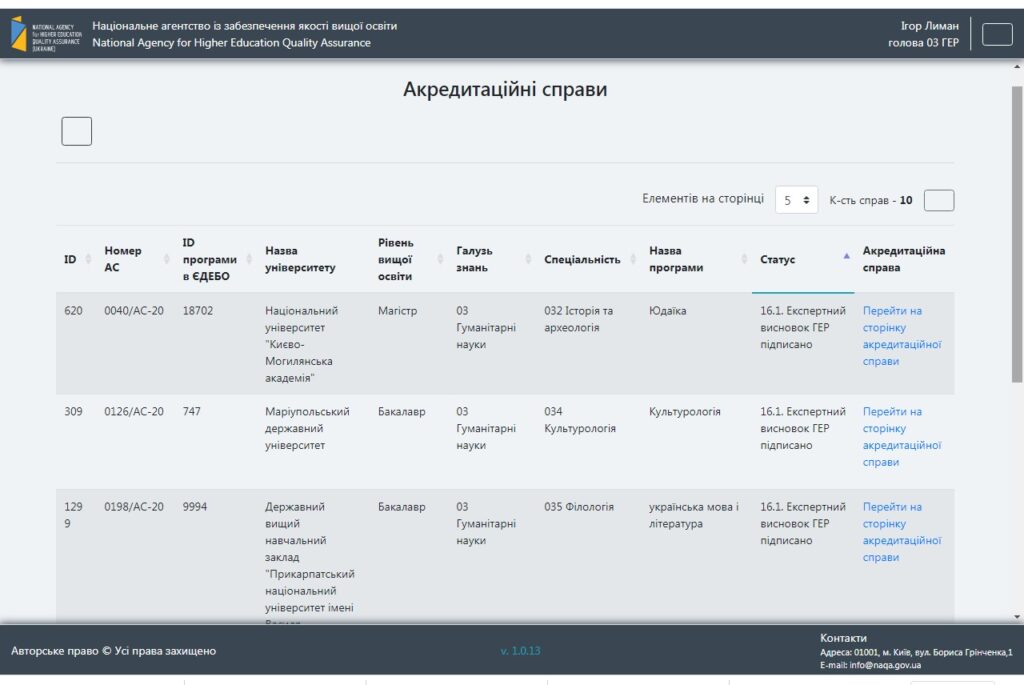The width and height of the screenshot is (1024, 685).
Task: Click the button next to К-сть справ count
Action: coord(938,200)
